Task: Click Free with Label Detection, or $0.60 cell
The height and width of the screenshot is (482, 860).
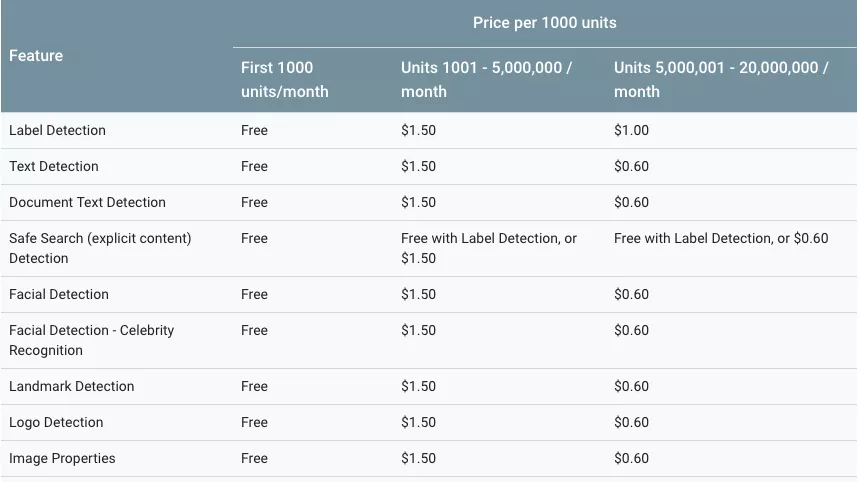Action: [721, 239]
